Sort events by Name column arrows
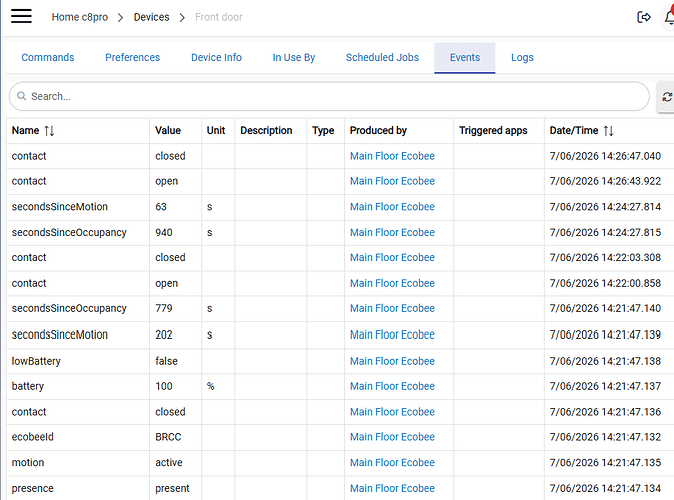This screenshot has height=500, width=674. click(49, 131)
